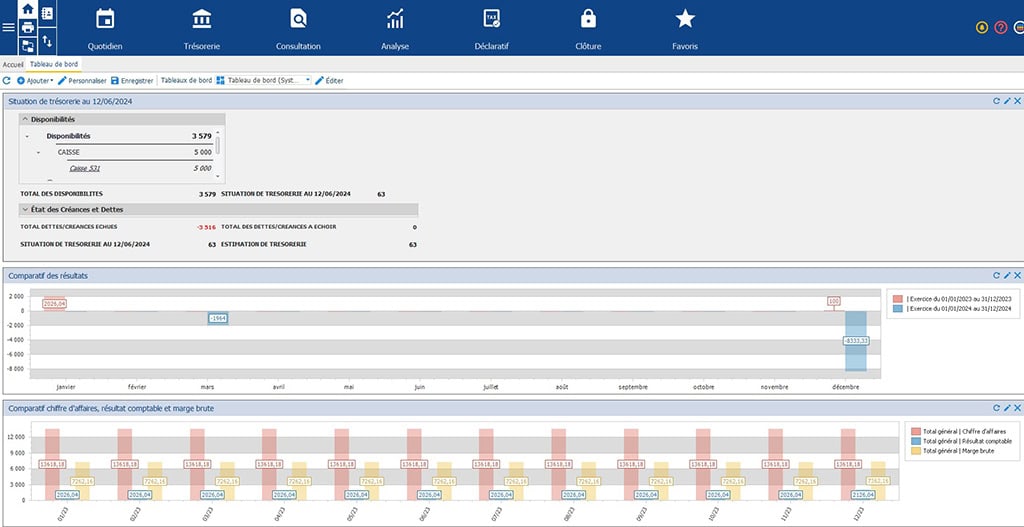The width and height of the screenshot is (1024, 527).
Task: Close the Situation de trésorerie panel
Action: click(1017, 101)
